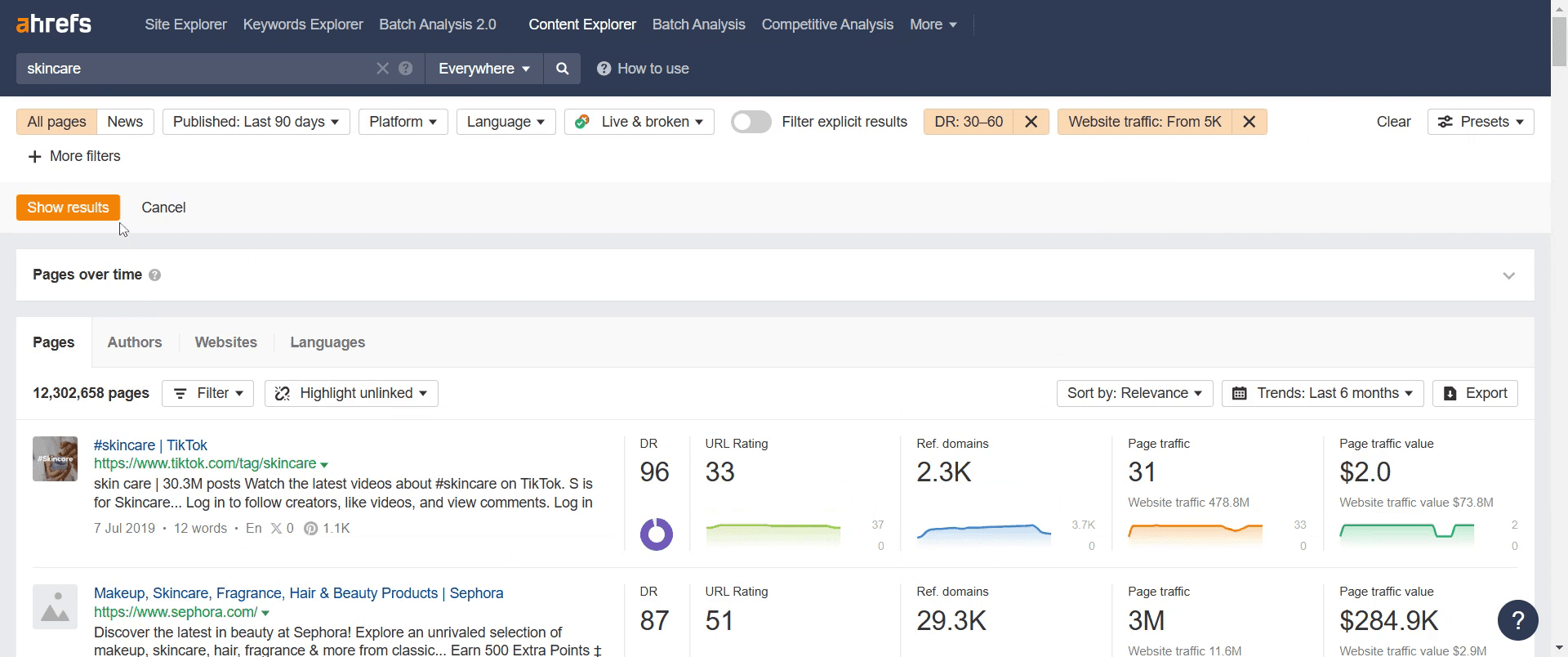Open Filter dropdown in results
The image size is (1568, 657).
point(207,393)
